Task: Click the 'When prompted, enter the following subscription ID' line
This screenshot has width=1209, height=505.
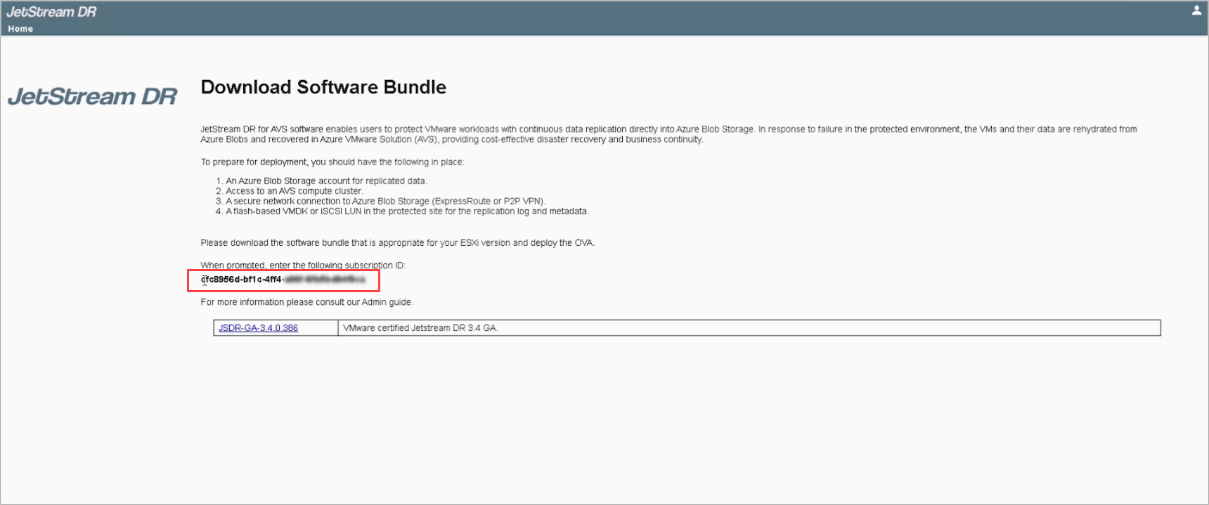Action: point(303,265)
